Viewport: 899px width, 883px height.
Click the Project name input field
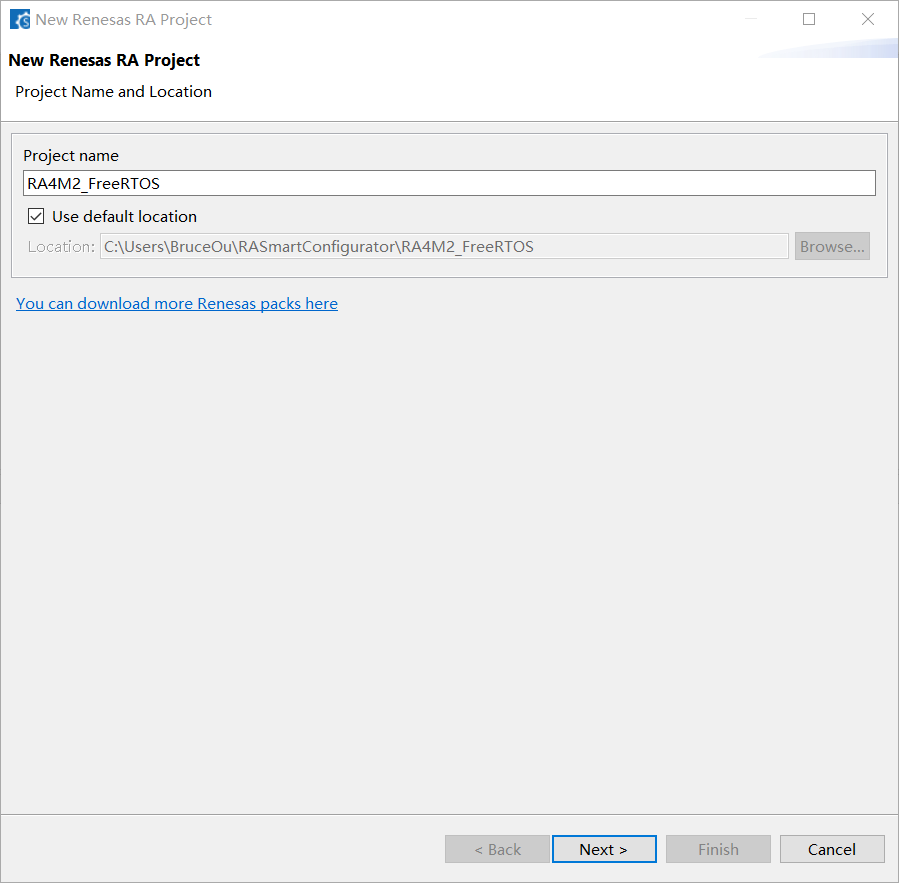(x=449, y=183)
